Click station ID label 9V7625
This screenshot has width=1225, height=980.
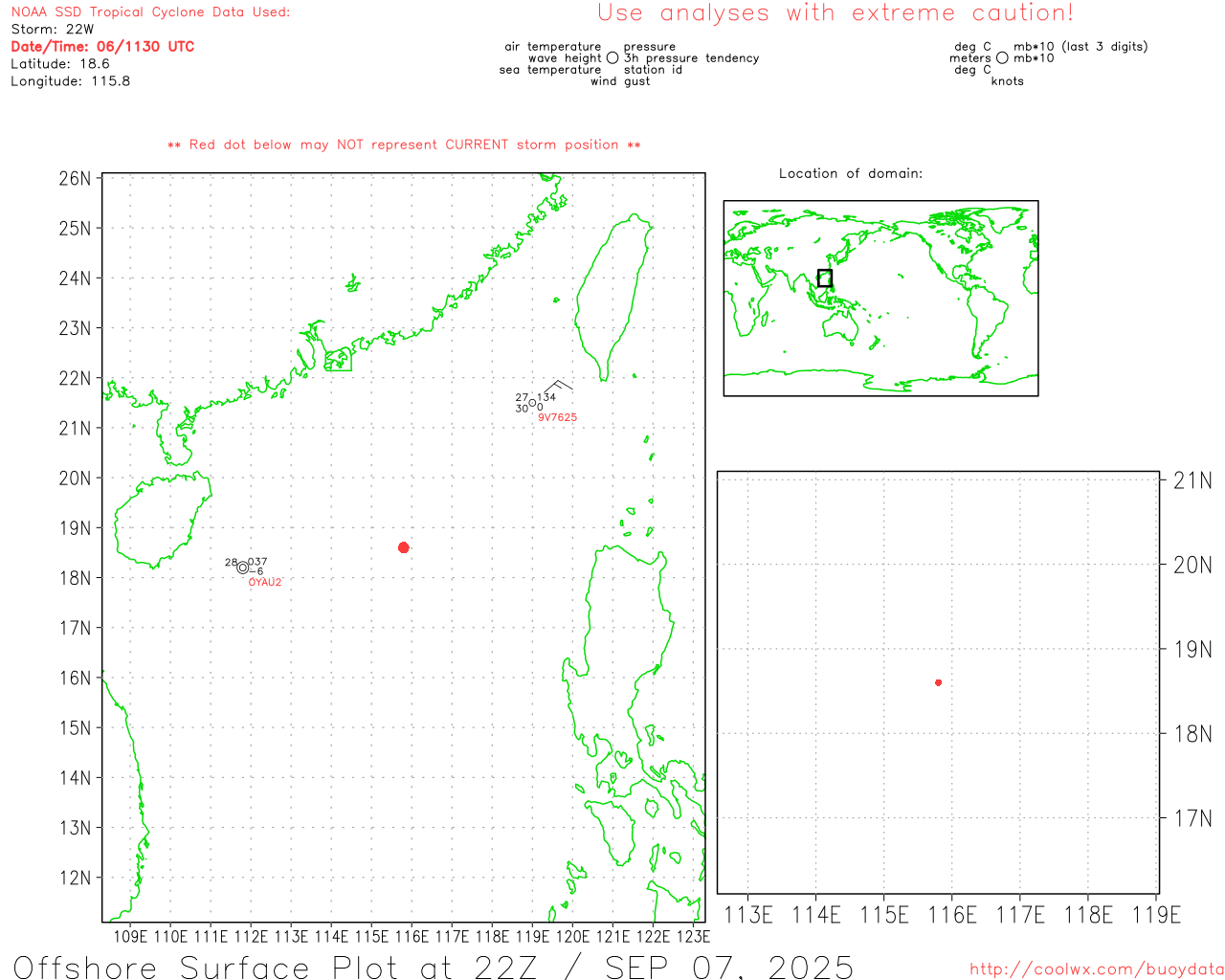(557, 417)
